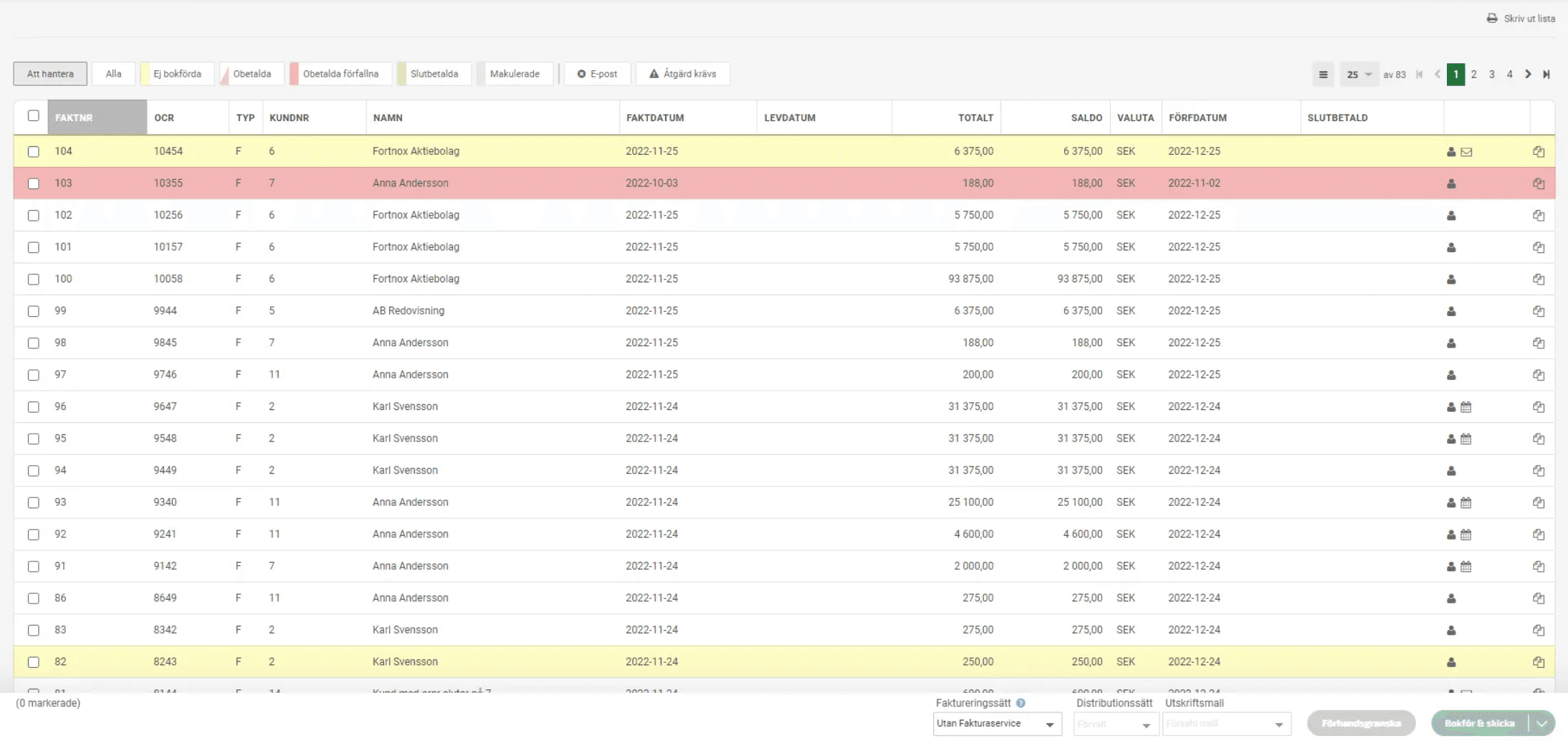1568x741 pixels.
Task: Open the Utskriftsmall dropdown
Action: (1227, 724)
